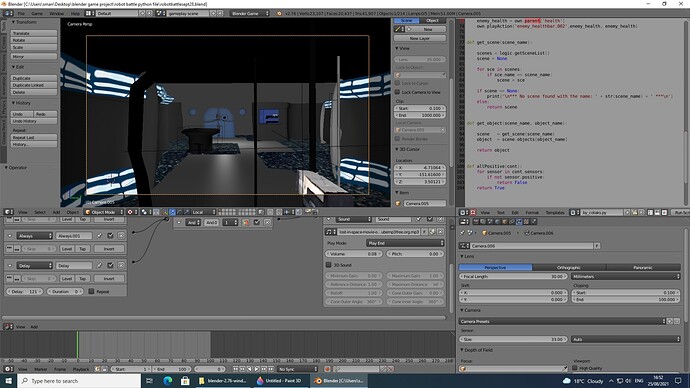Open the Format menu in the text editor
Viewport: 690px width, 388px height.
coord(532,212)
